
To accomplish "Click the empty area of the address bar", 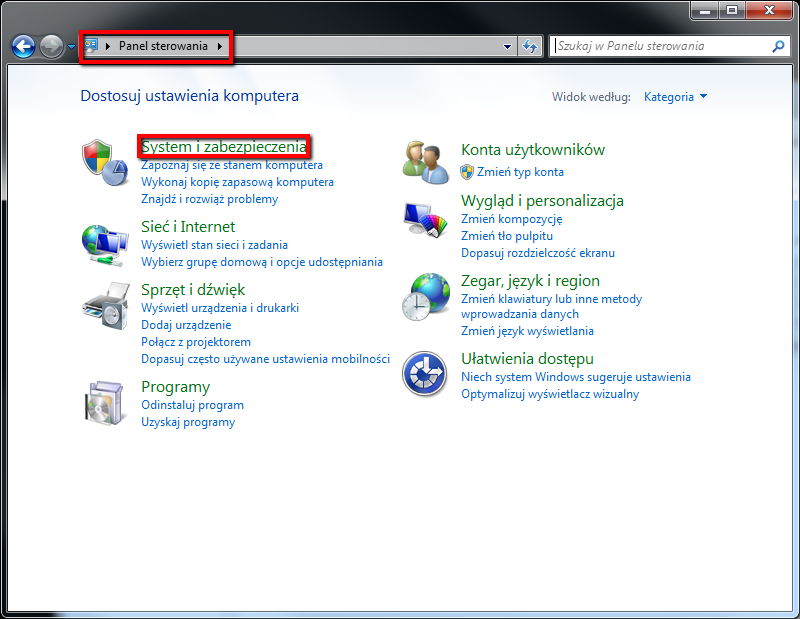I will (365, 46).
